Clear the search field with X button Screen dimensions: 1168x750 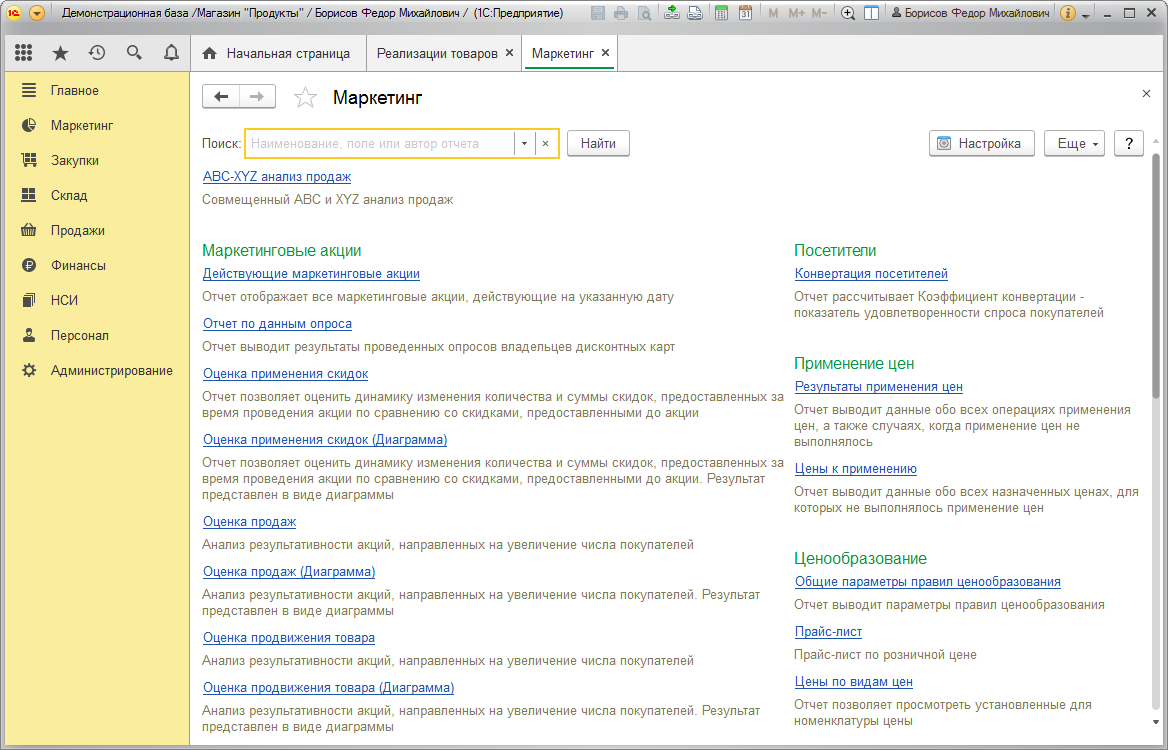coord(545,144)
